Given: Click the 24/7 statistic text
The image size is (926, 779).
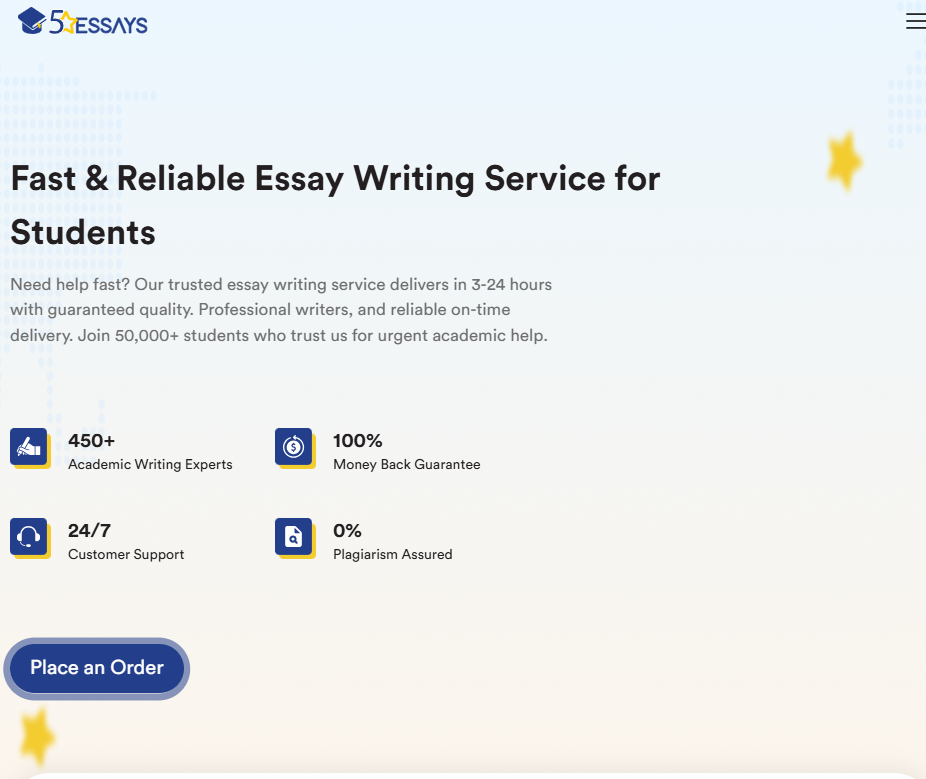Looking at the screenshot, I should coord(89,530).
